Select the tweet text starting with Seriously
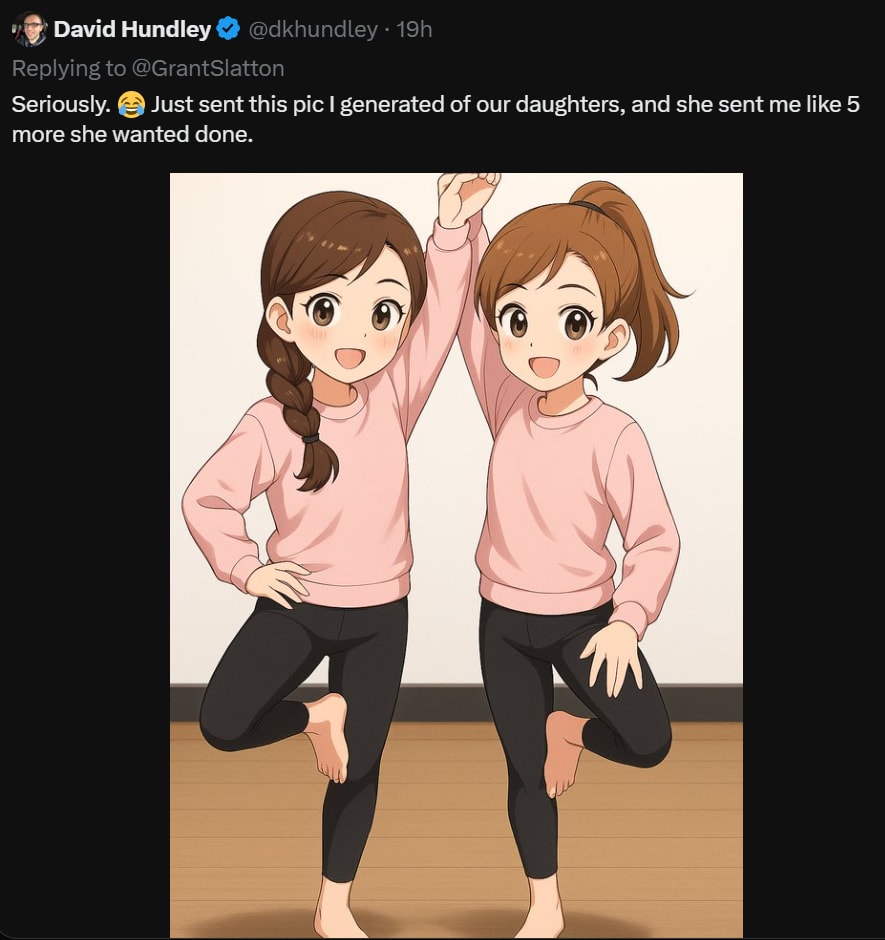The image size is (885, 940). (436, 119)
